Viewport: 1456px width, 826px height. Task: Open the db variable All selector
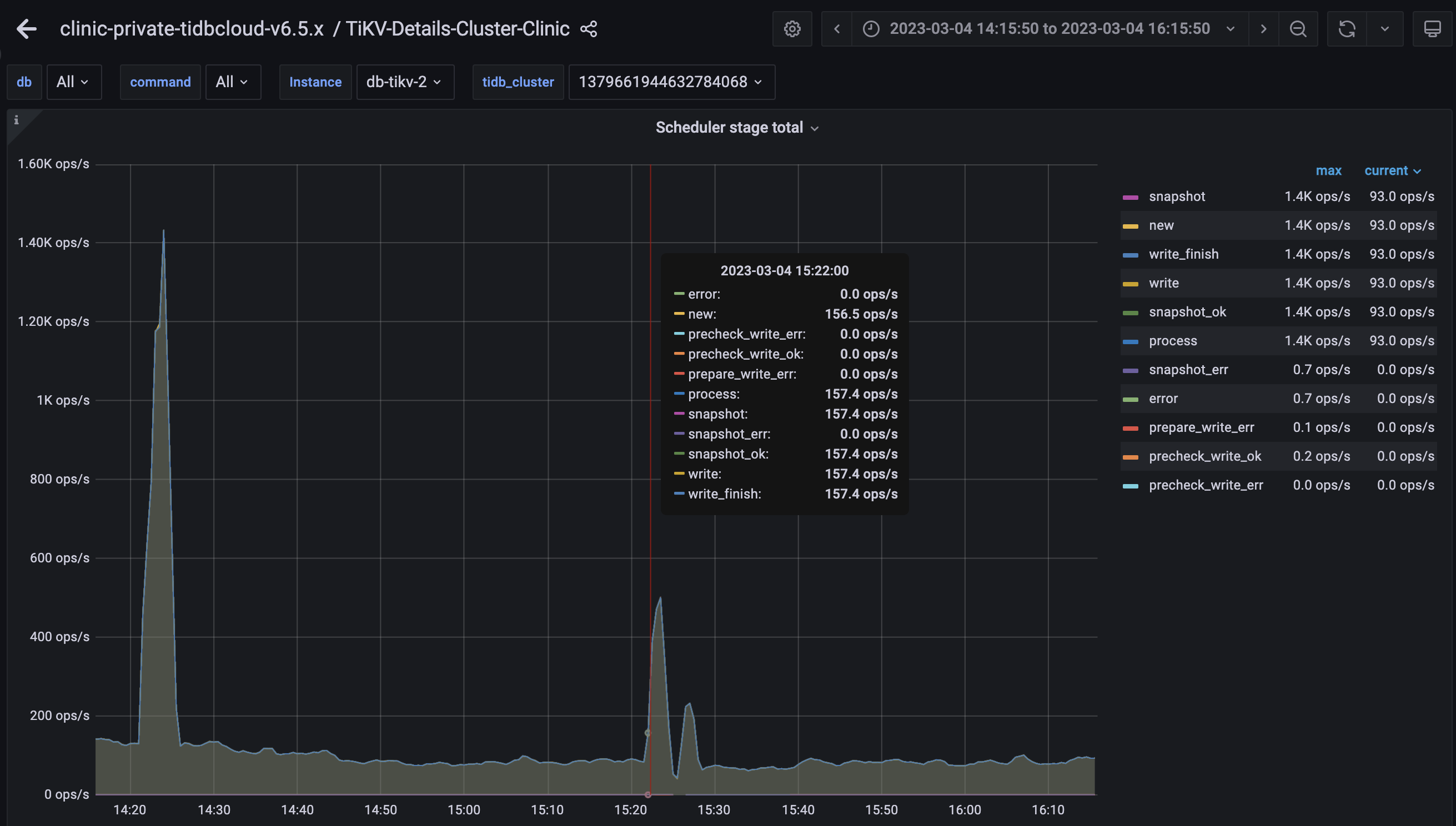(x=74, y=82)
